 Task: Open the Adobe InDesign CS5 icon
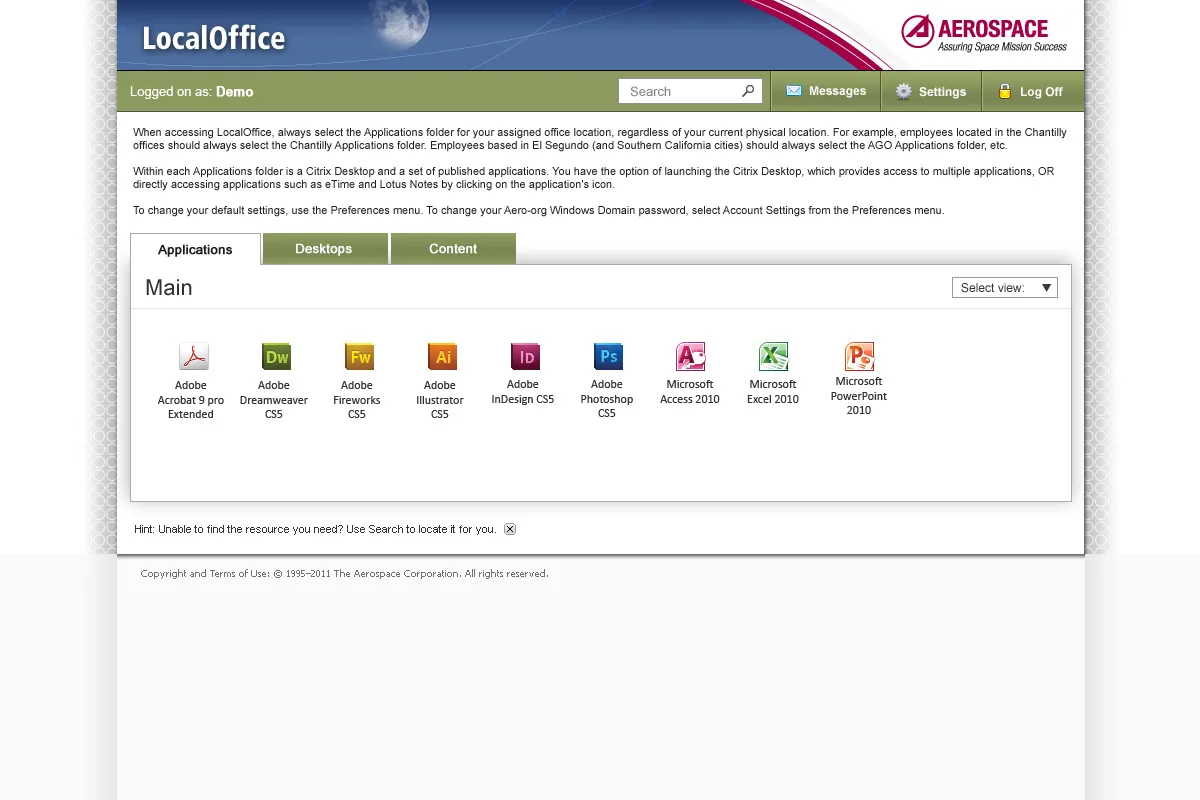pos(525,356)
